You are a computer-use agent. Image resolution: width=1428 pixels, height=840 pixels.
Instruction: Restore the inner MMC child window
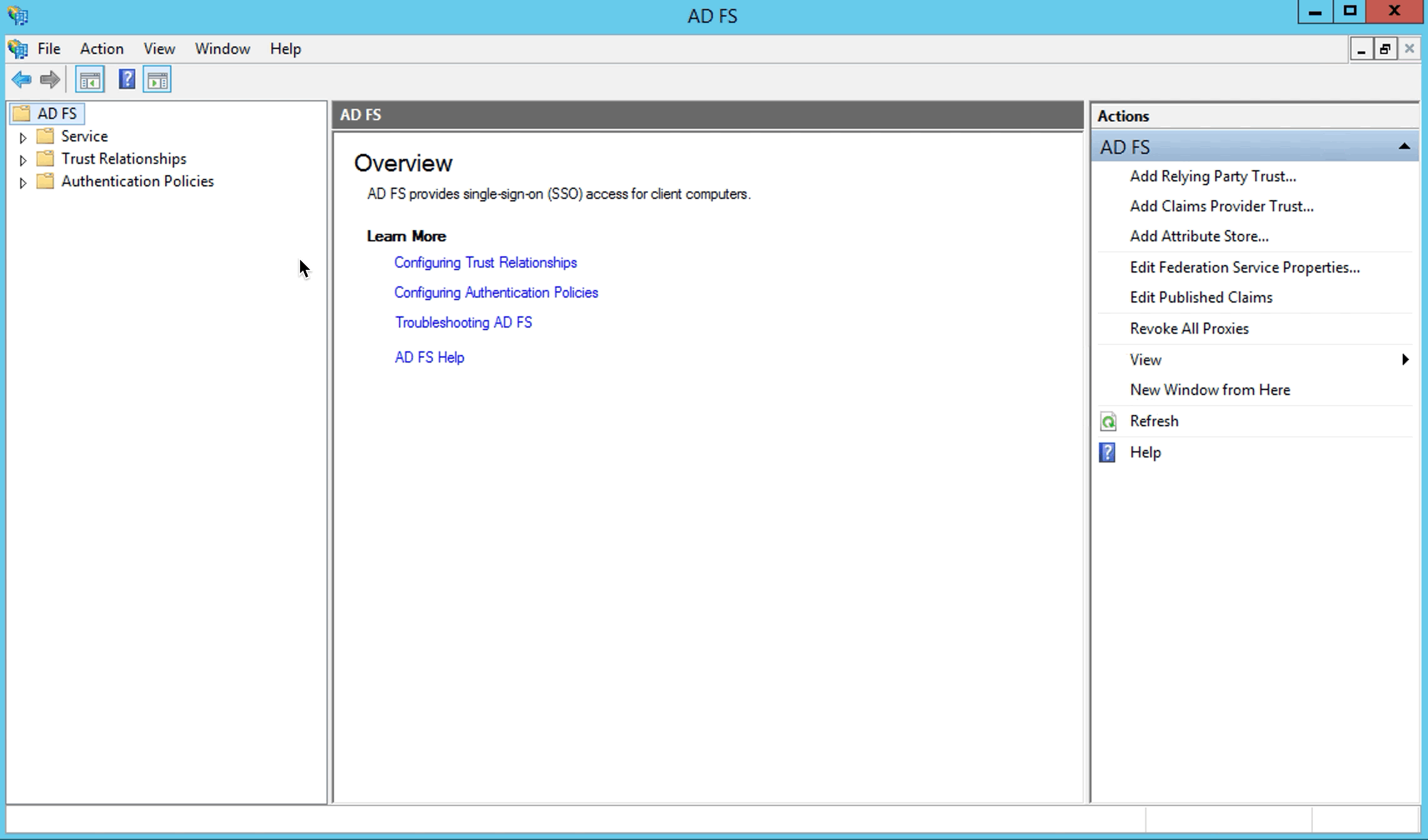point(1385,49)
